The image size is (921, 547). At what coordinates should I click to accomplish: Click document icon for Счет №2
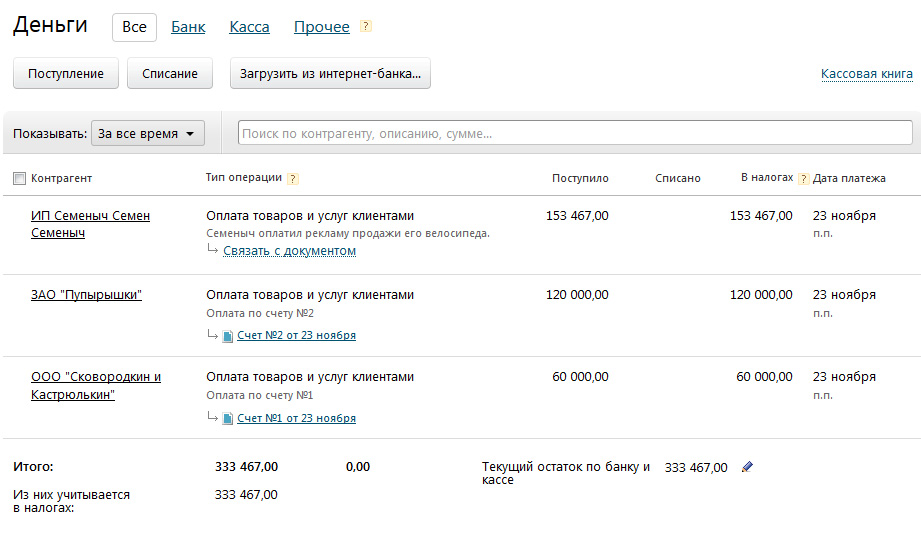[x=228, y=336]
